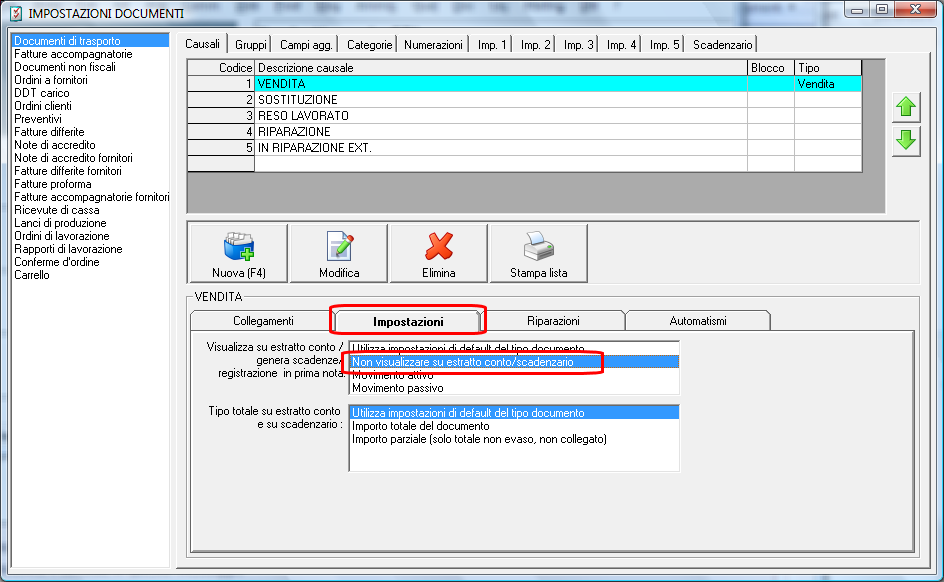Select the VENDITA causale row
The image size is (944, 582).
(x=524, y=84)
